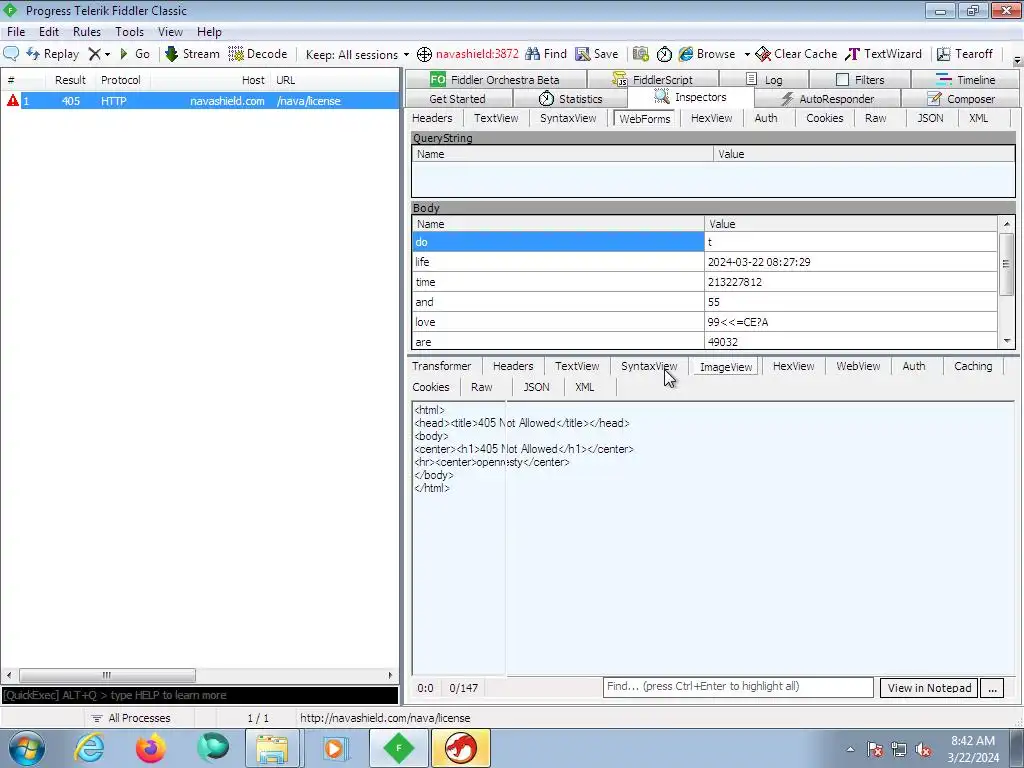Select response Transformer tab
This screenshot has height=768, width=1024.
point(441,366)
